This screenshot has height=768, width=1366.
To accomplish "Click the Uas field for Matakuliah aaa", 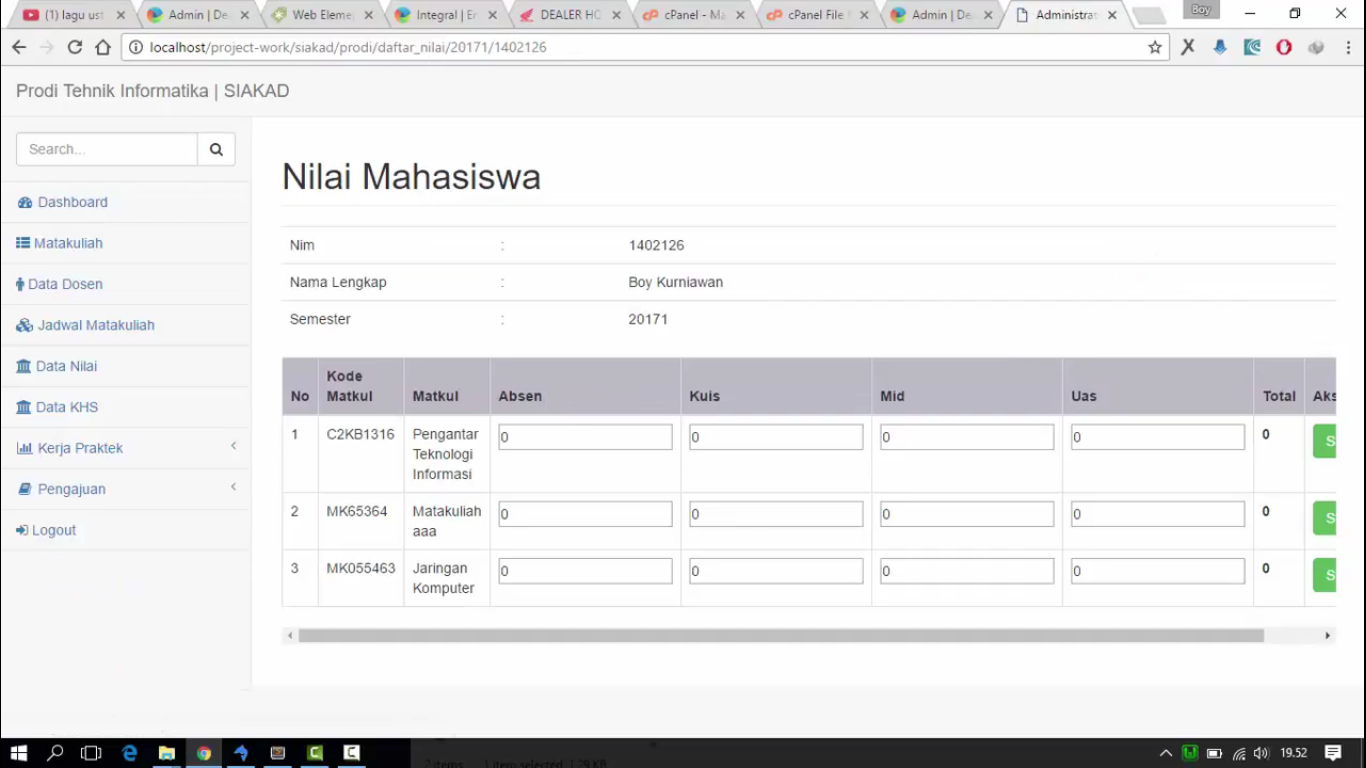I will (1157, 514).
